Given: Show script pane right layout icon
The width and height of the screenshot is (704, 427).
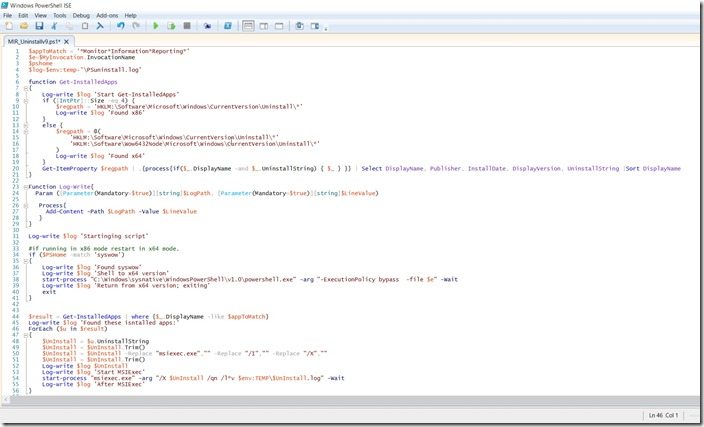Looking at the screenshot, I should 264,26.
